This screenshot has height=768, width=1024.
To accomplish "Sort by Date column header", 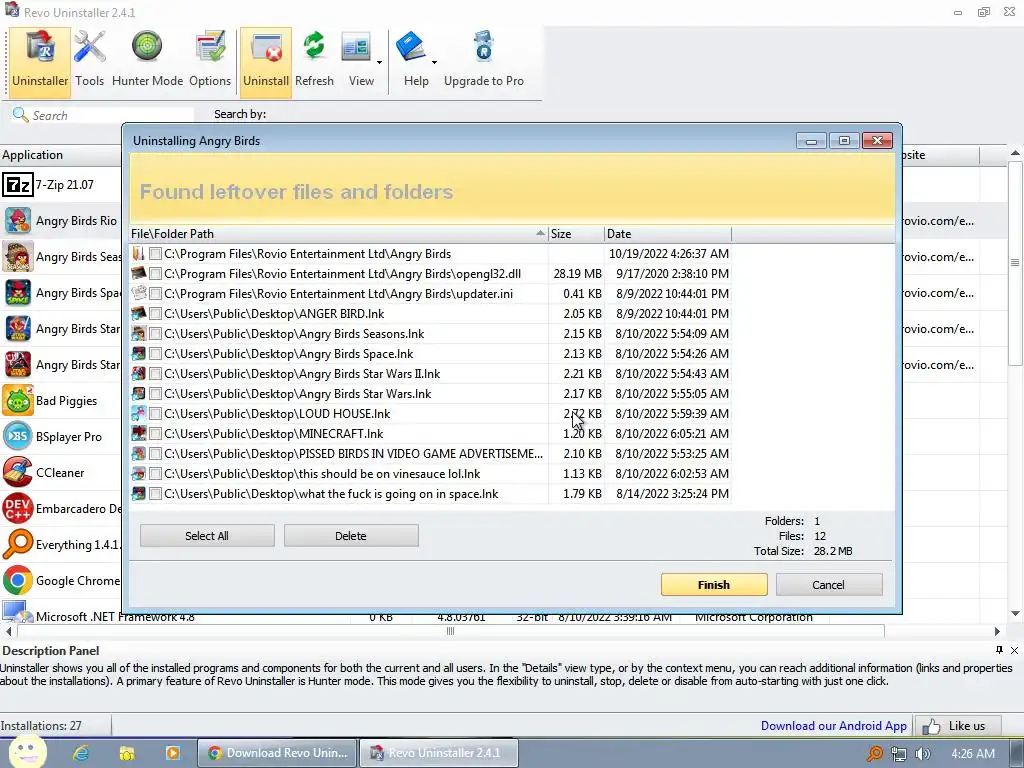I will coord(667,234).
